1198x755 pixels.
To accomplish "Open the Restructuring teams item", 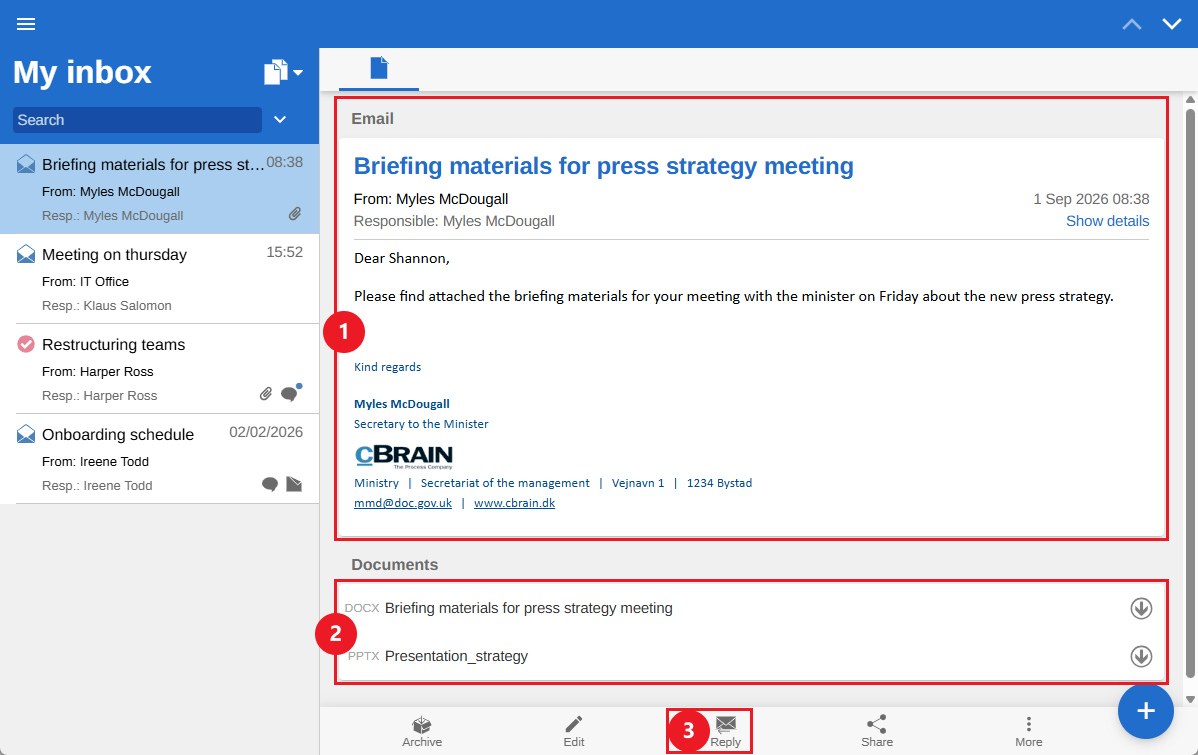I will pyautogui.click(x=160, y=369).
